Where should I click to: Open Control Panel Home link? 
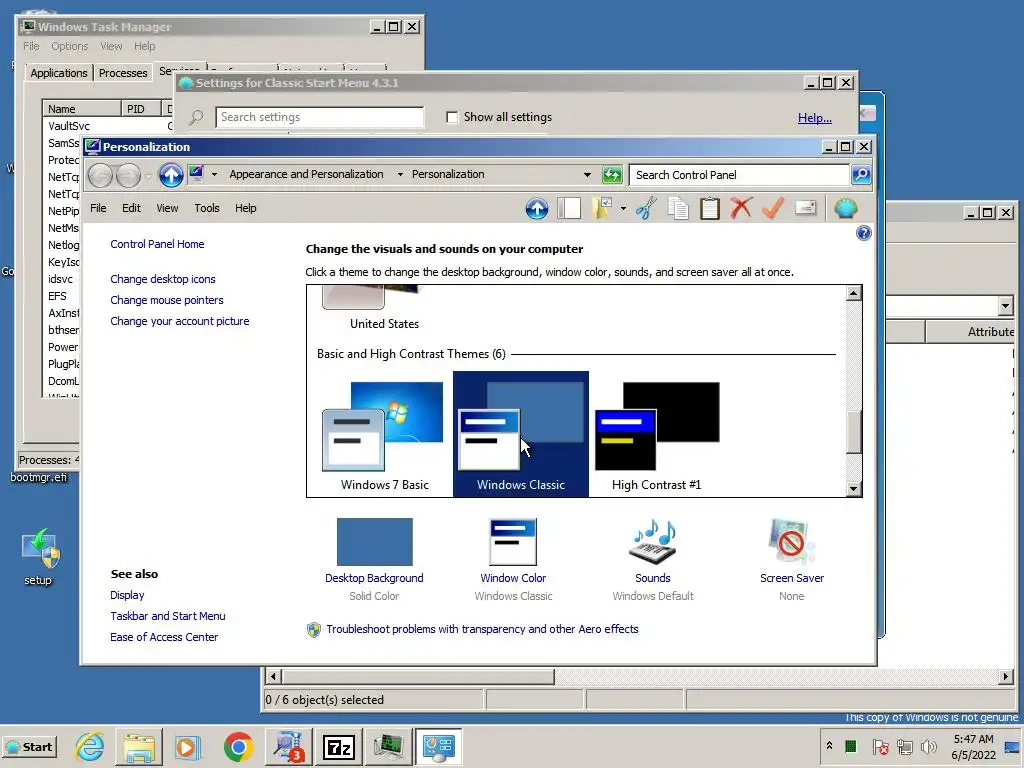157,244
